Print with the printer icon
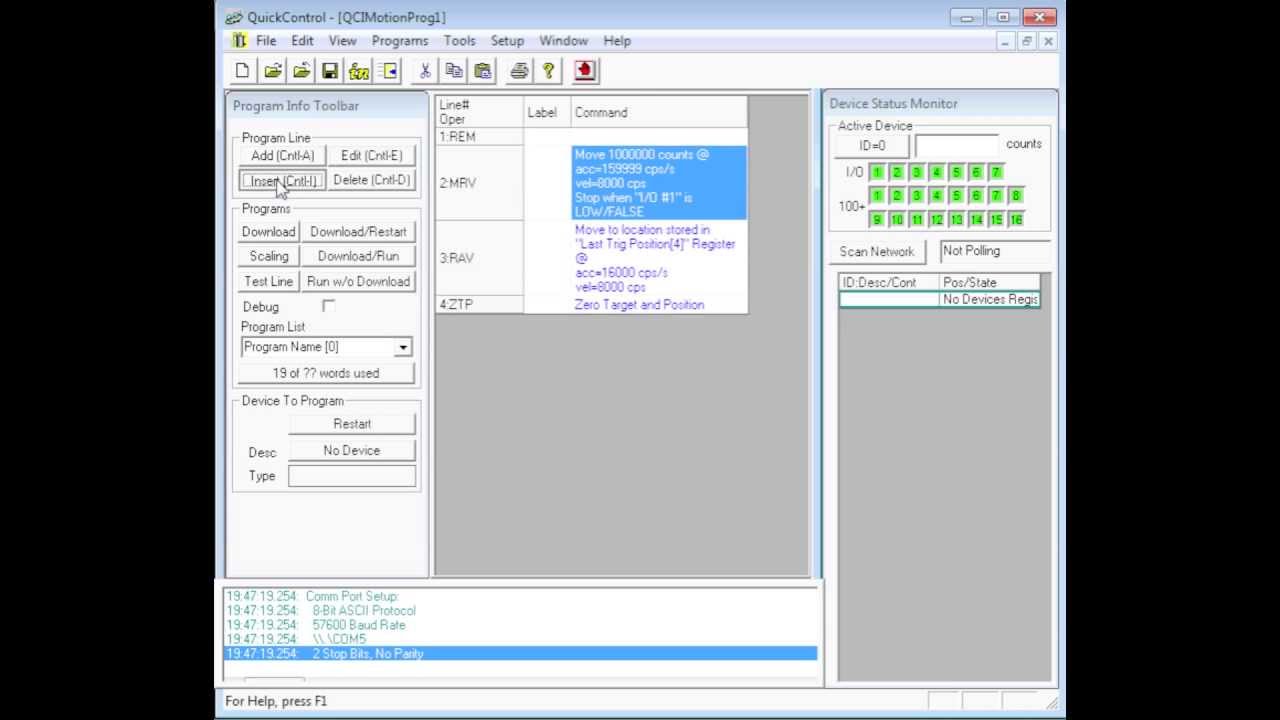This screenshot has width=1280, height=720. tap(519, 70)
